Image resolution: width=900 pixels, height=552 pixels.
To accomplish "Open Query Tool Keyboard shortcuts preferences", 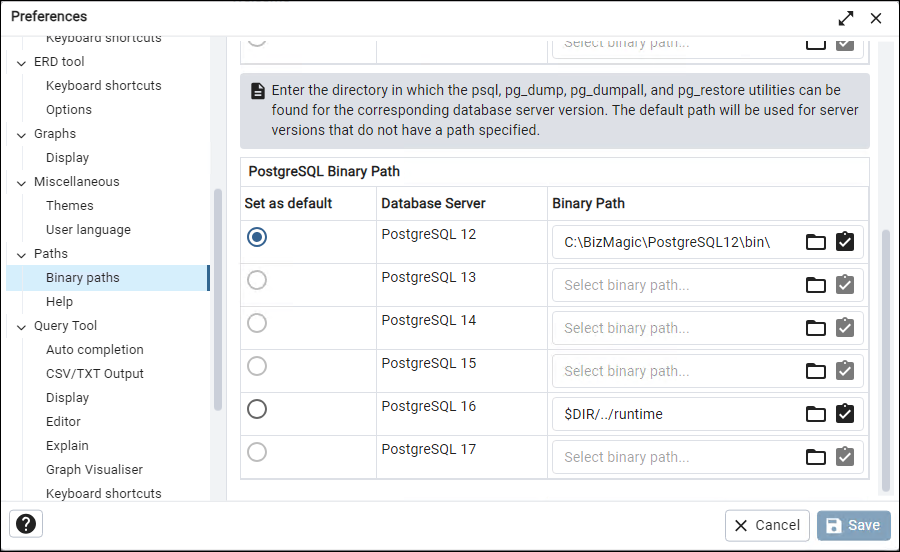I will 103,493.
